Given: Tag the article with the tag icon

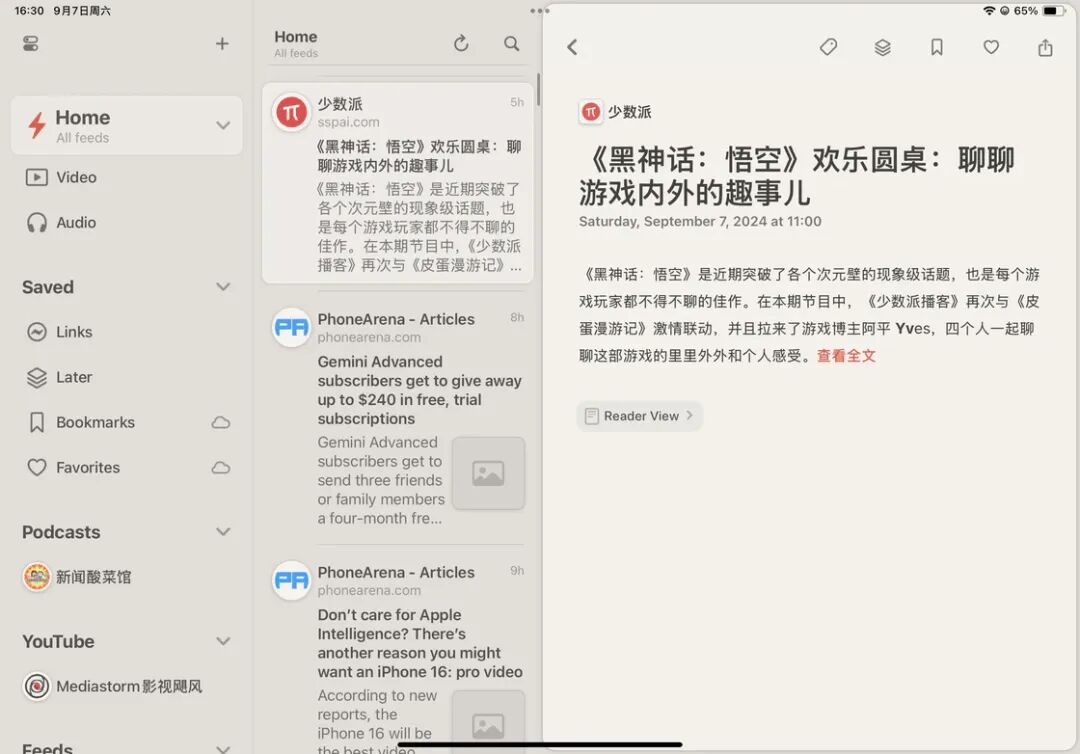Looking at the screenshot, I should pos(829,47).
